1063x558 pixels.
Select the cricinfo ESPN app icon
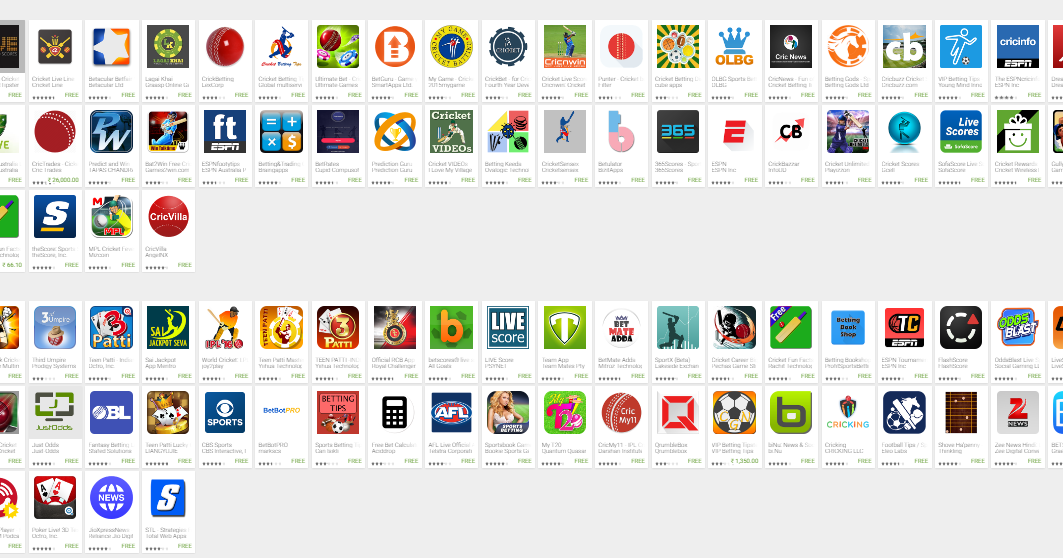pos(1018,47)
